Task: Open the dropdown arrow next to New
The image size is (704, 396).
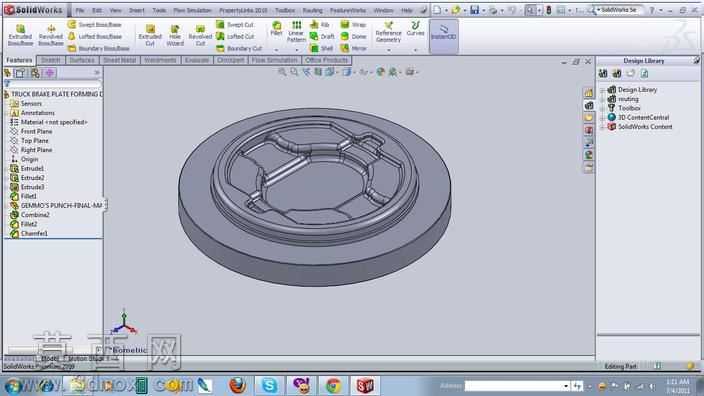Action: click(446, 10)
